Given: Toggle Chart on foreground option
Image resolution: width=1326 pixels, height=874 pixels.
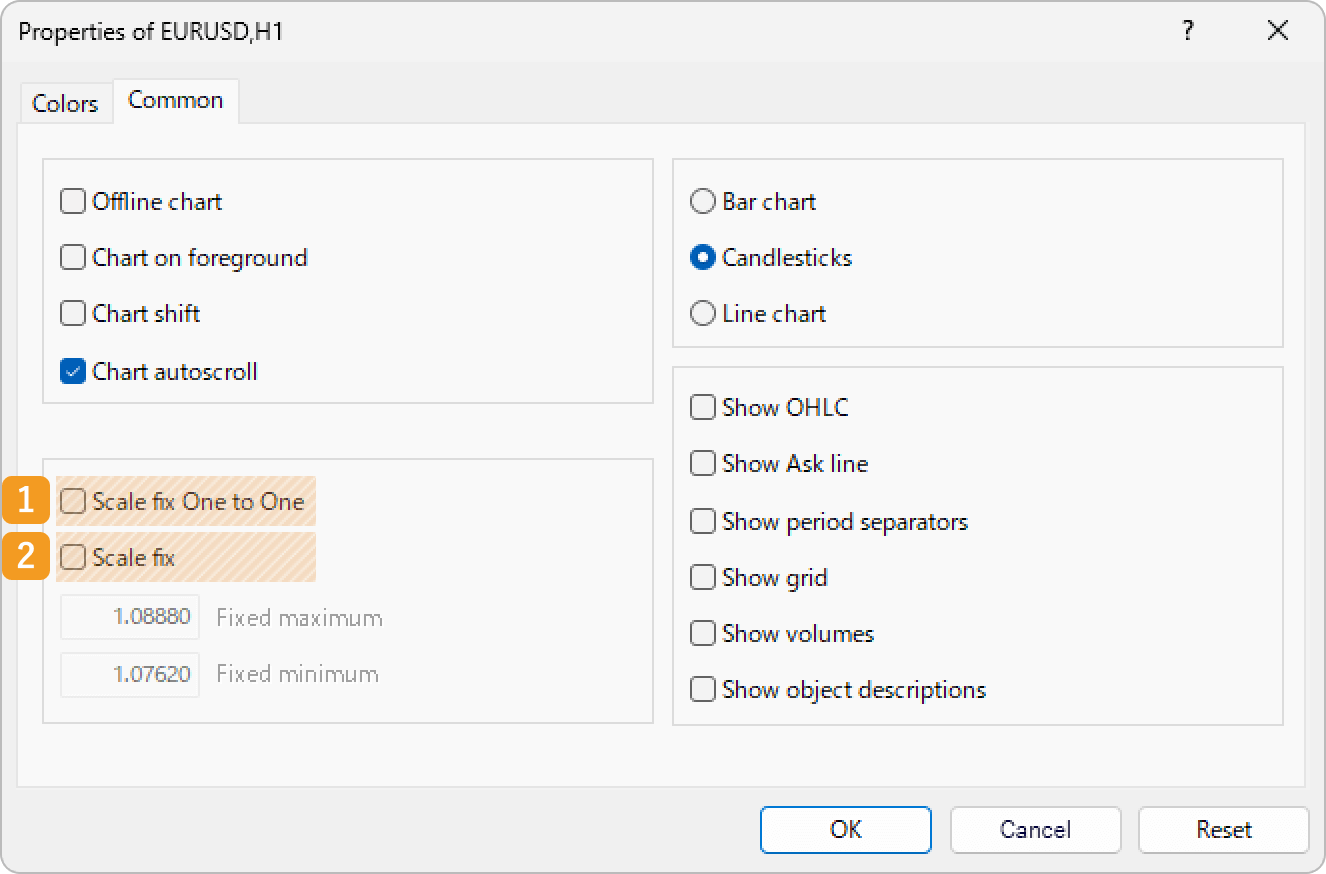Looking at the screenshot, I should pos(73,258).
